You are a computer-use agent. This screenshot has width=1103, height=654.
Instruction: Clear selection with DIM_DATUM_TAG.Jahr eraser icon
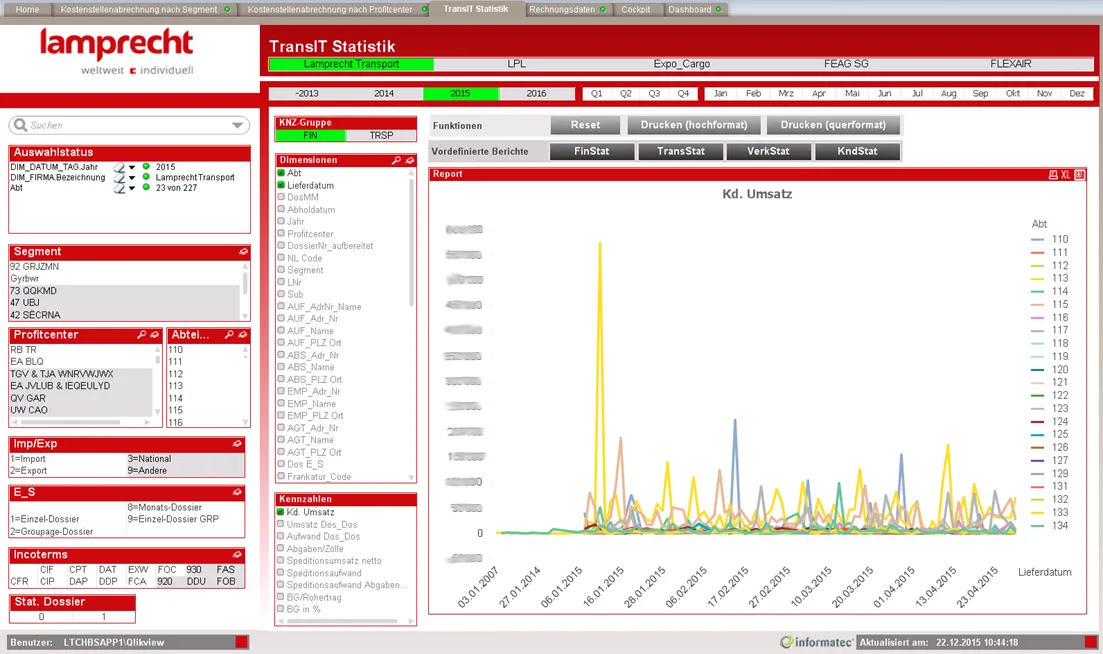(x=120, y=167)
